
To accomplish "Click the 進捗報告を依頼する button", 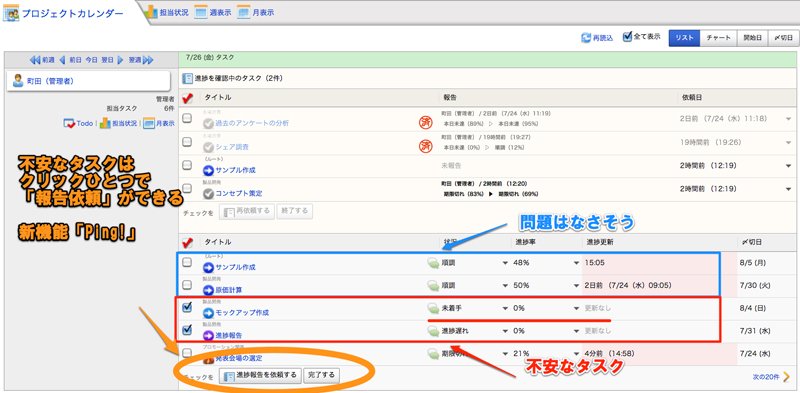I will 260,375.
